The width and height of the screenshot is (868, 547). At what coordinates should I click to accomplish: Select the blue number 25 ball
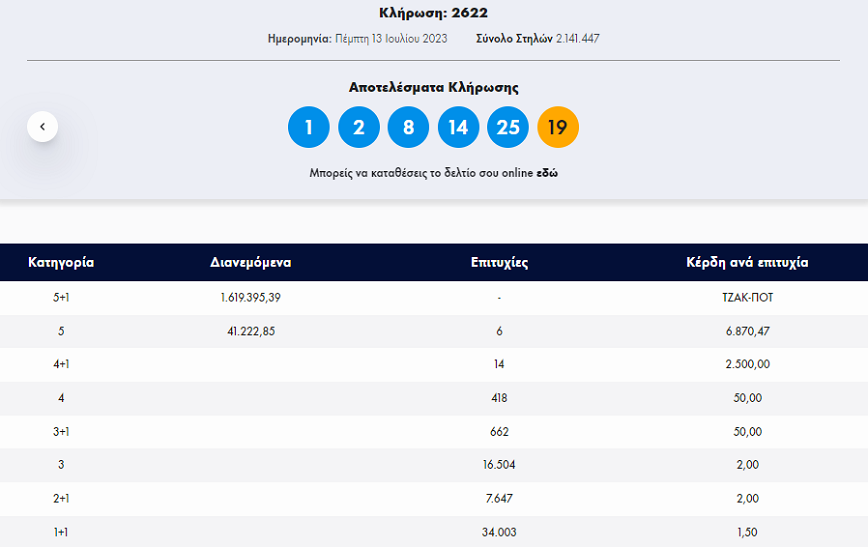pos(508,127)
